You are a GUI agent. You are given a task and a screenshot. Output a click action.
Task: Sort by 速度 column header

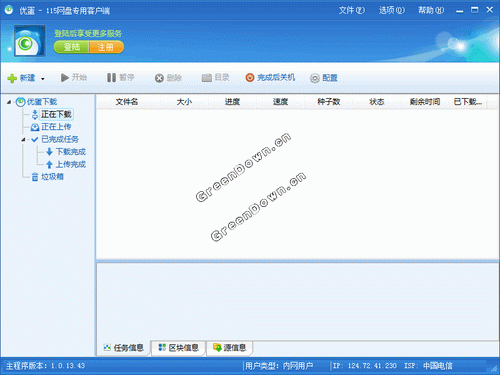(x=280, y=102)
